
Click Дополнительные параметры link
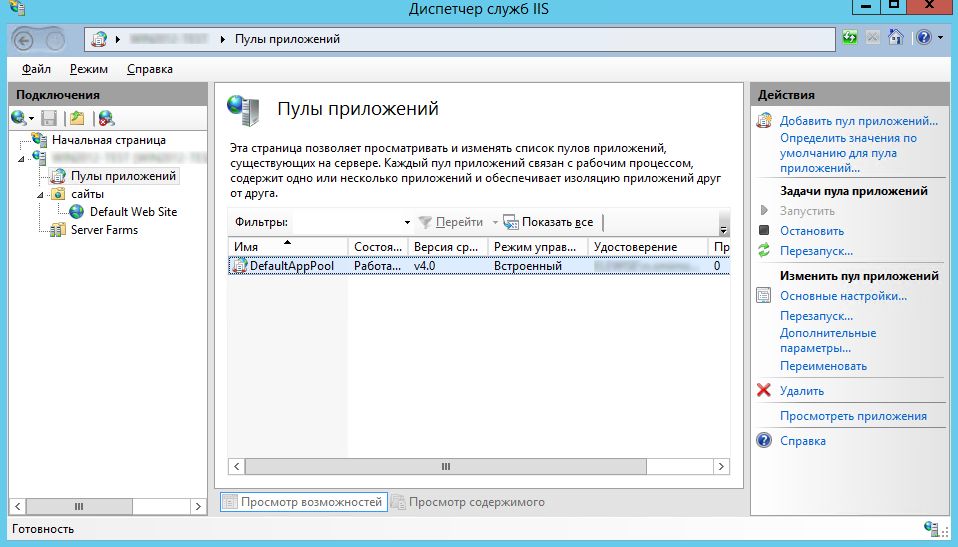[x=828, y=340]
